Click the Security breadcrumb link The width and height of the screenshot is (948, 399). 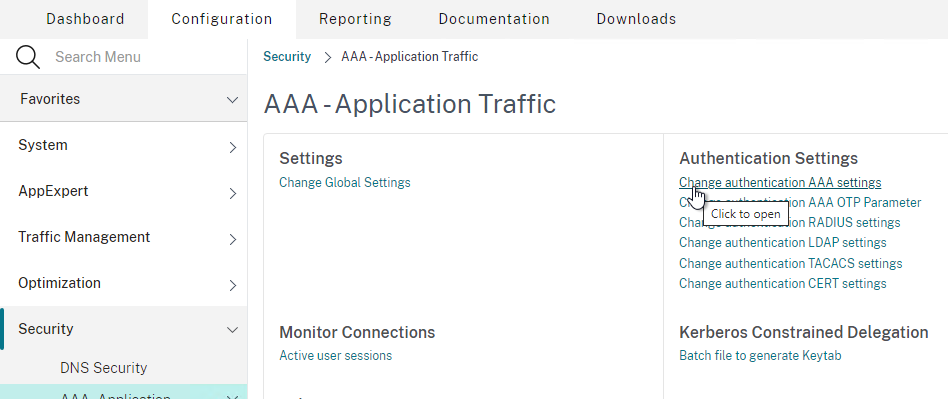(287, 57)
